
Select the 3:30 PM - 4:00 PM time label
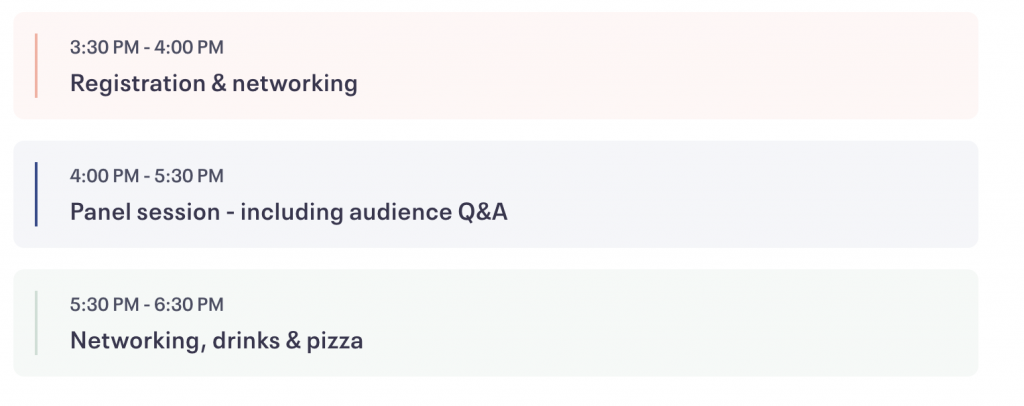pos(147,48)
